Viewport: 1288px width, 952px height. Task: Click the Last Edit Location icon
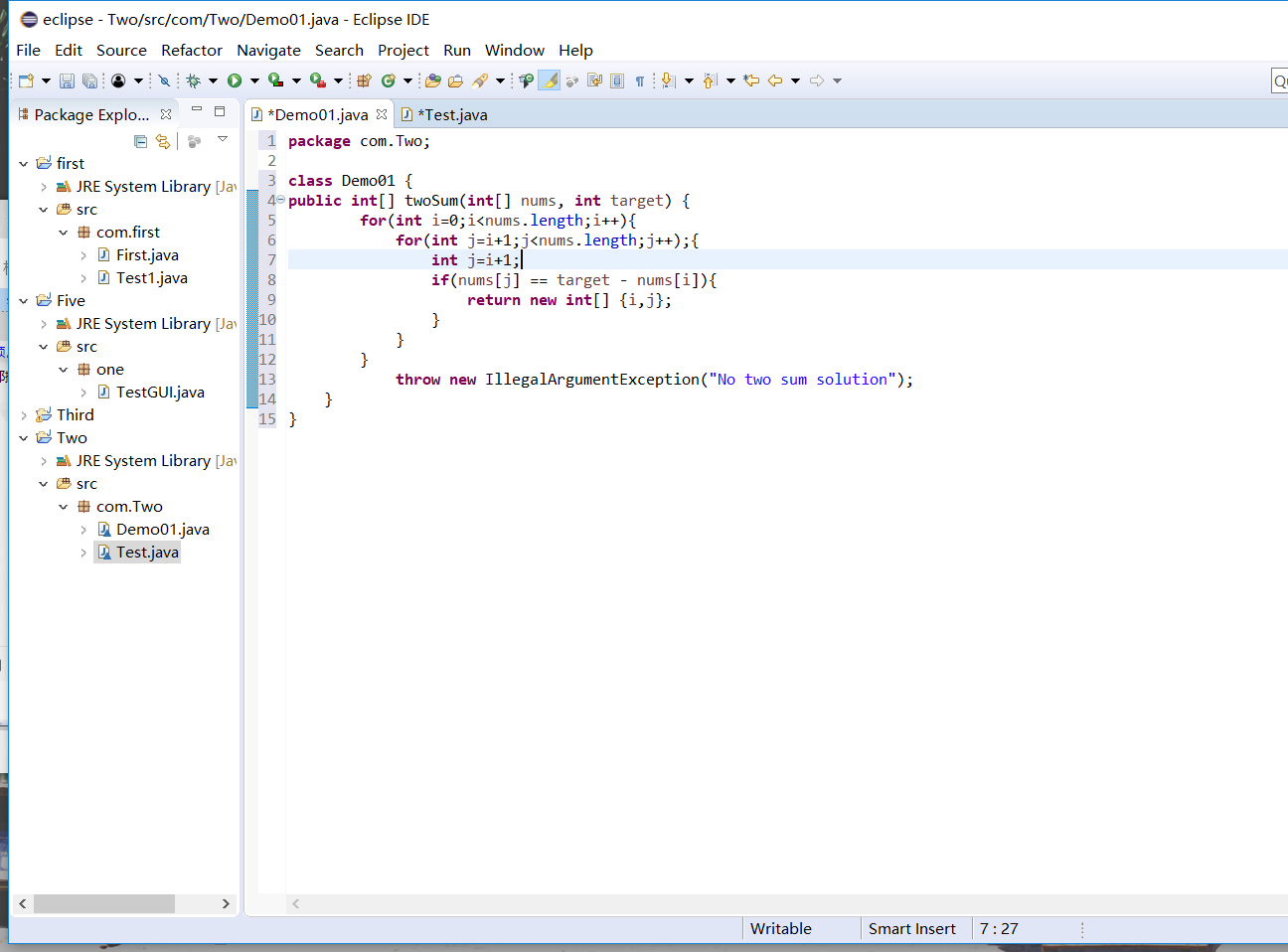[751, 80]
